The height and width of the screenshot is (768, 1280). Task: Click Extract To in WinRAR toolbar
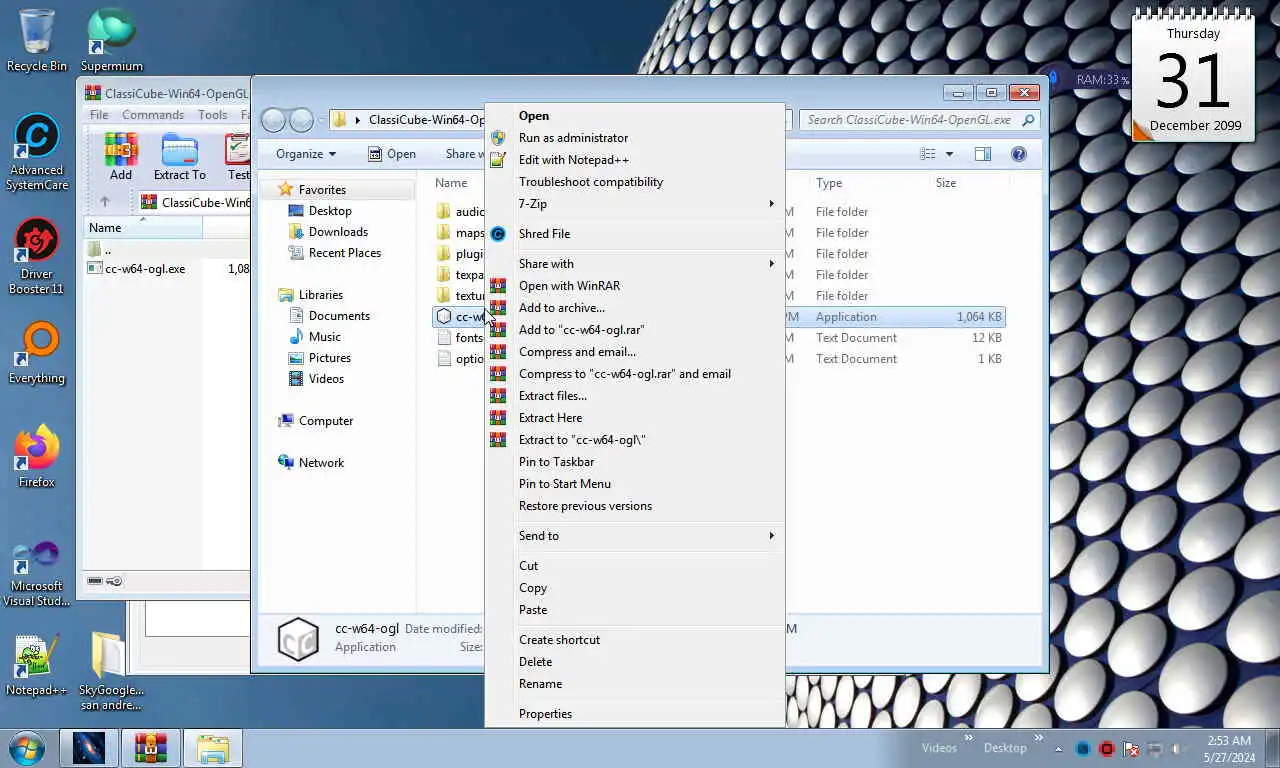click(180, 157)
